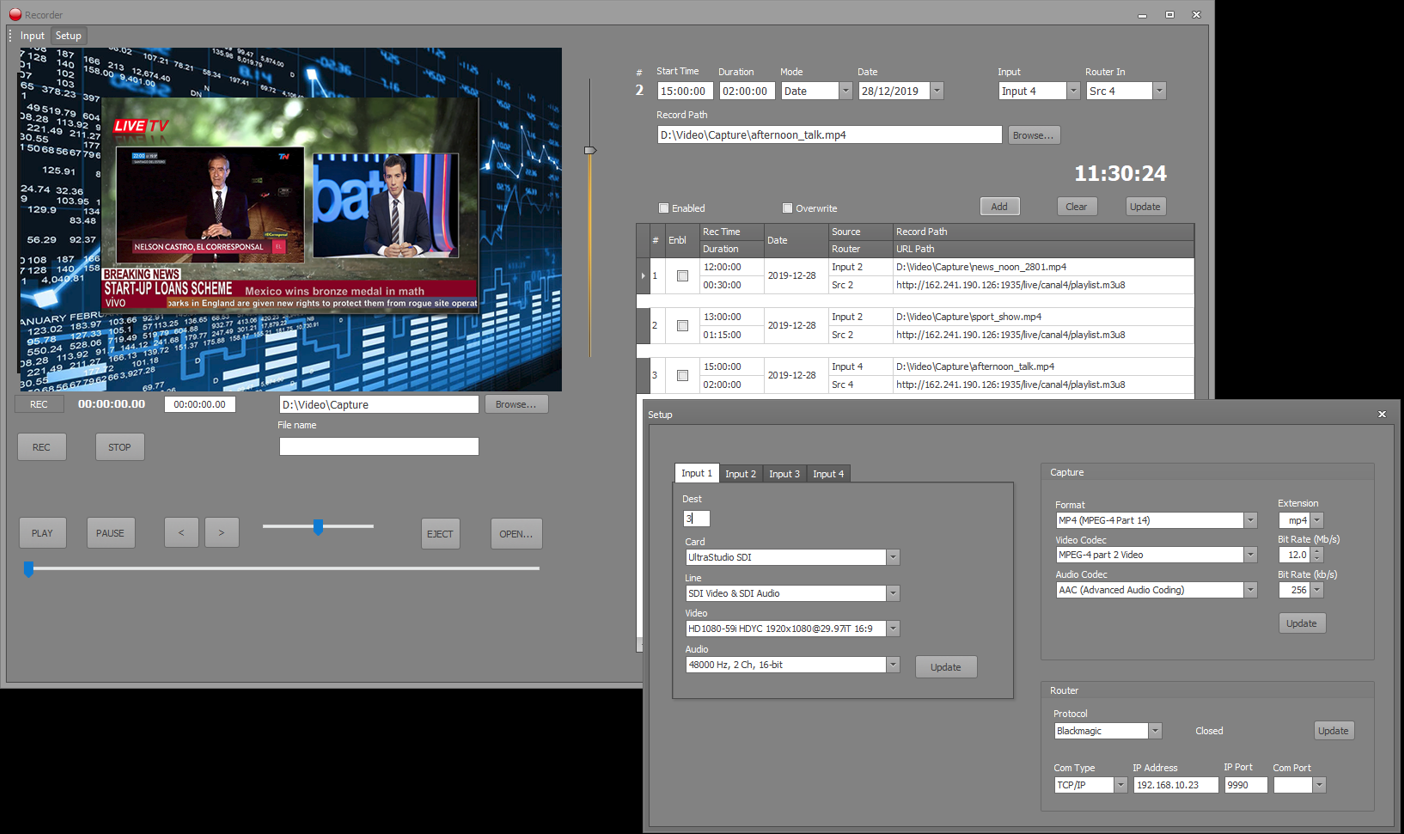Screen dimensions: 1404x834
Task: Step forward with the > button
Action: 221,533
